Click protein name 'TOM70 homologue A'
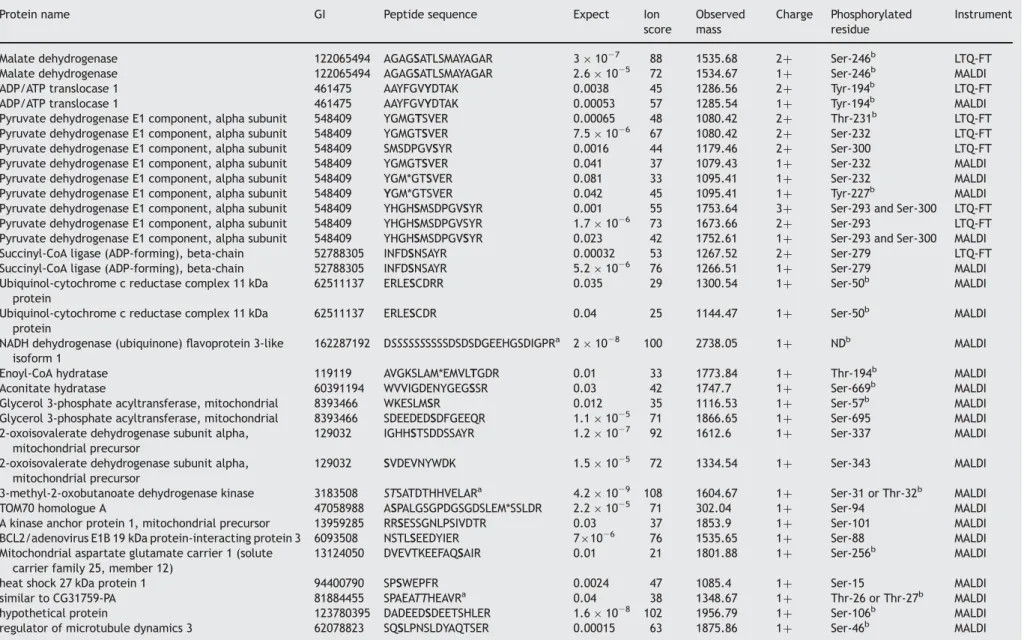The height and width of the screenshot is (640, 1030). pos(53,509)
